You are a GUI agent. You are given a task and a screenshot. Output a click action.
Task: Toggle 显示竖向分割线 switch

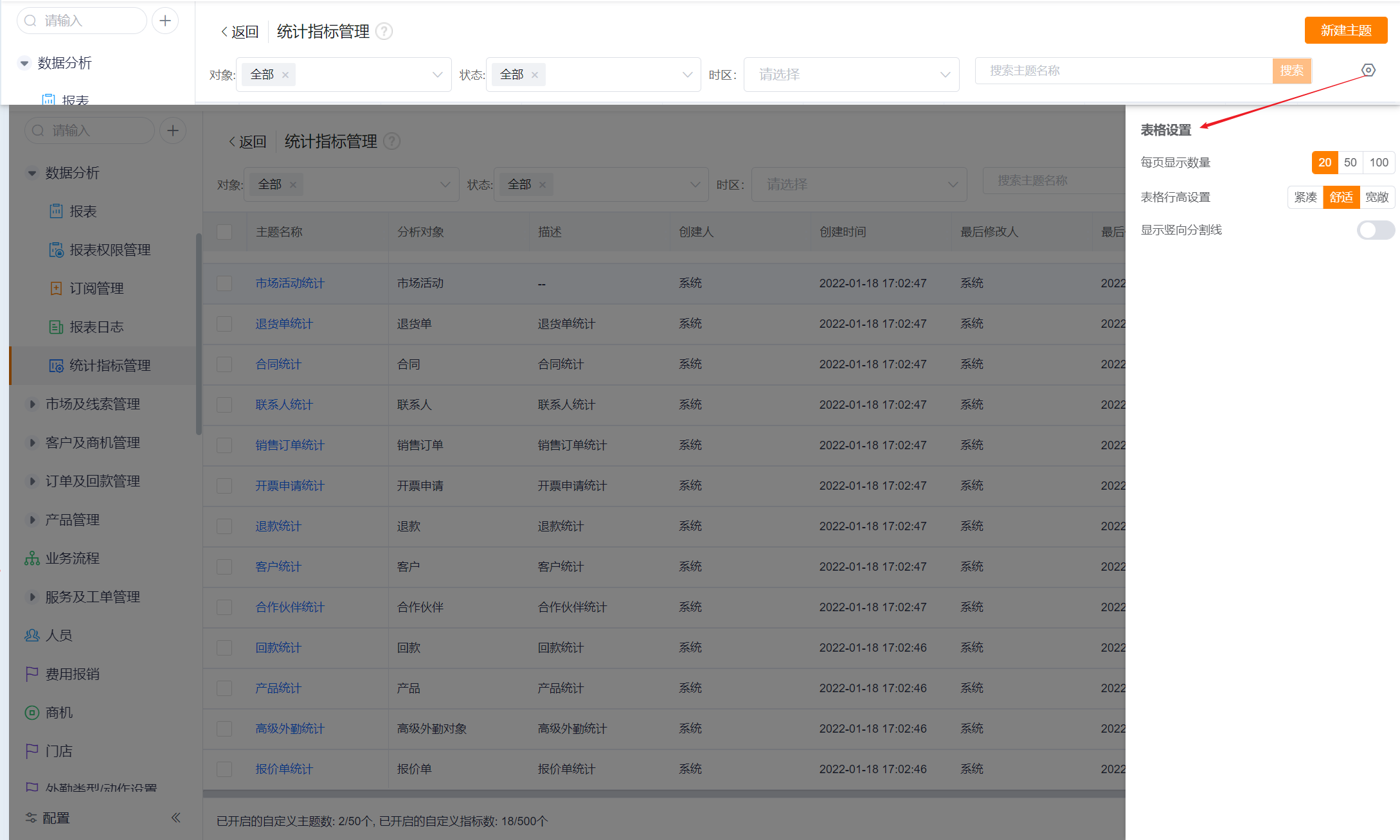[1376, 230]
